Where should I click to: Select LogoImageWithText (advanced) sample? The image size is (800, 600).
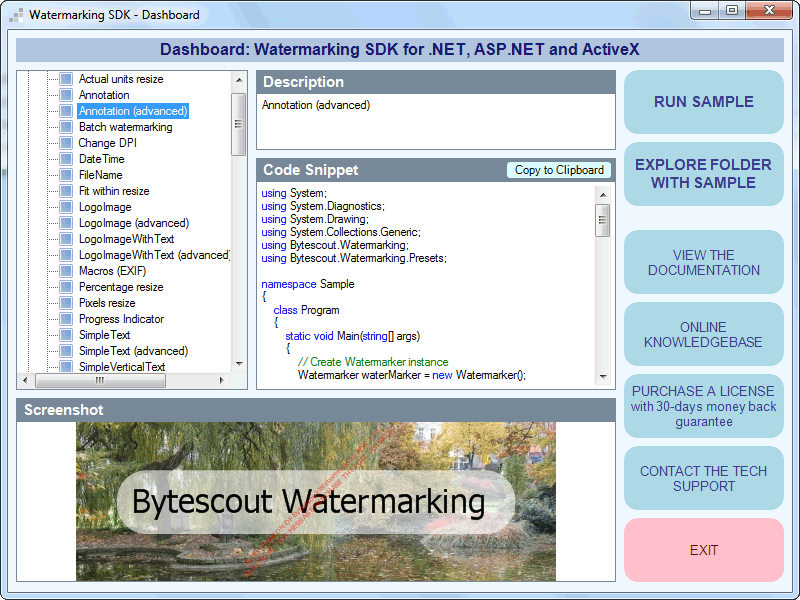tap(154, 255)
